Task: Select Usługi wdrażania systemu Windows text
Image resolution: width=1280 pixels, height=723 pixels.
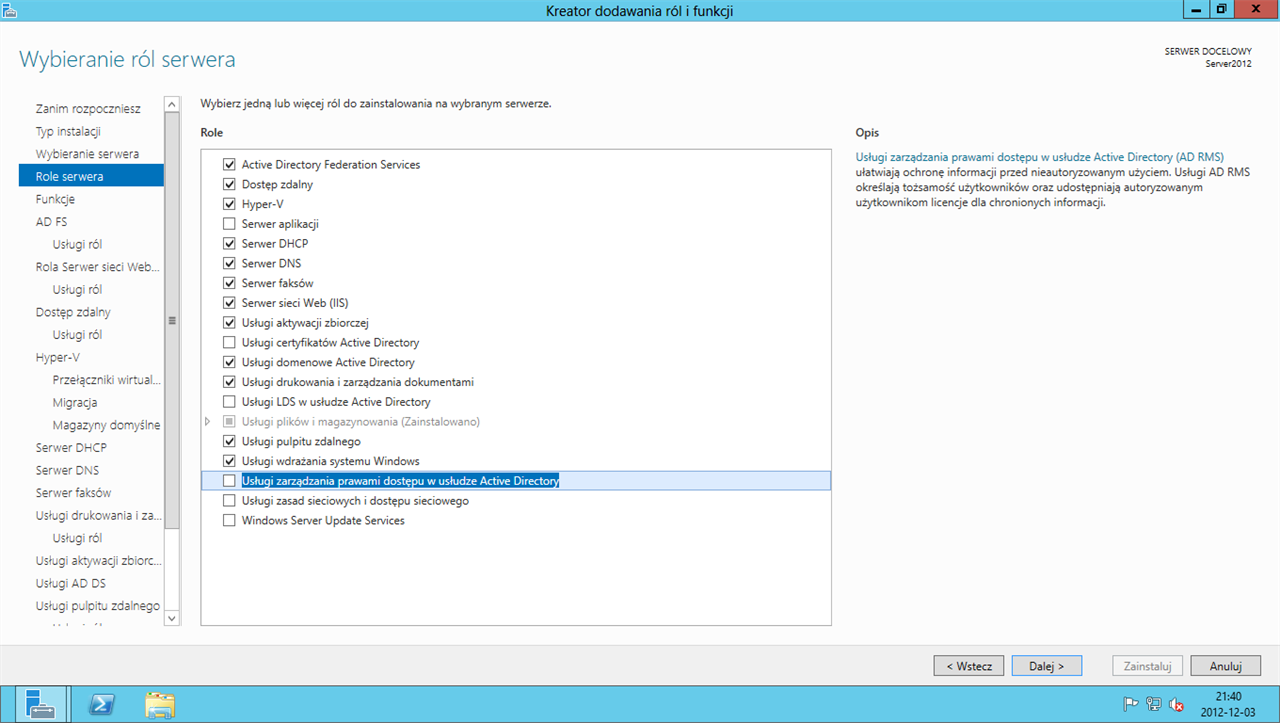Action: click(x=330, y=461)
